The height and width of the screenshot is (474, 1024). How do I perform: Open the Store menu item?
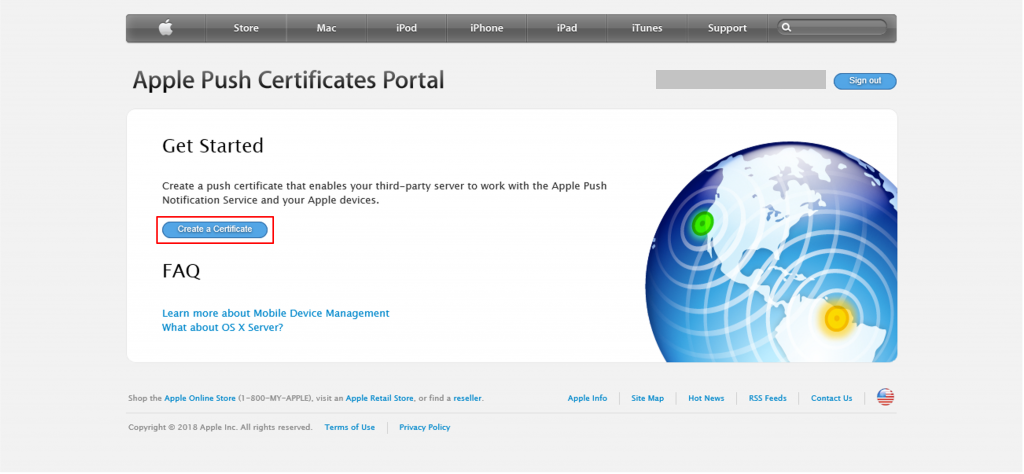tap(246, 28)
